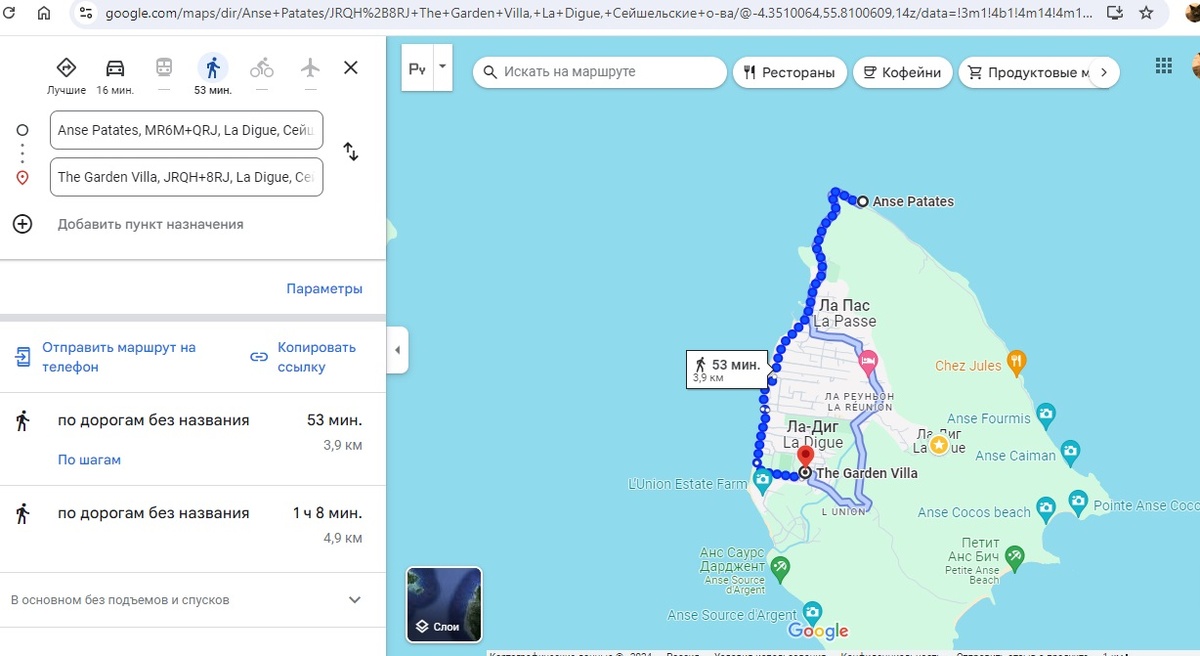Image resolution: width=1200 pixels, height=656 pixels.
Task: Open site information icon in address bar
Action: (85, 13)
